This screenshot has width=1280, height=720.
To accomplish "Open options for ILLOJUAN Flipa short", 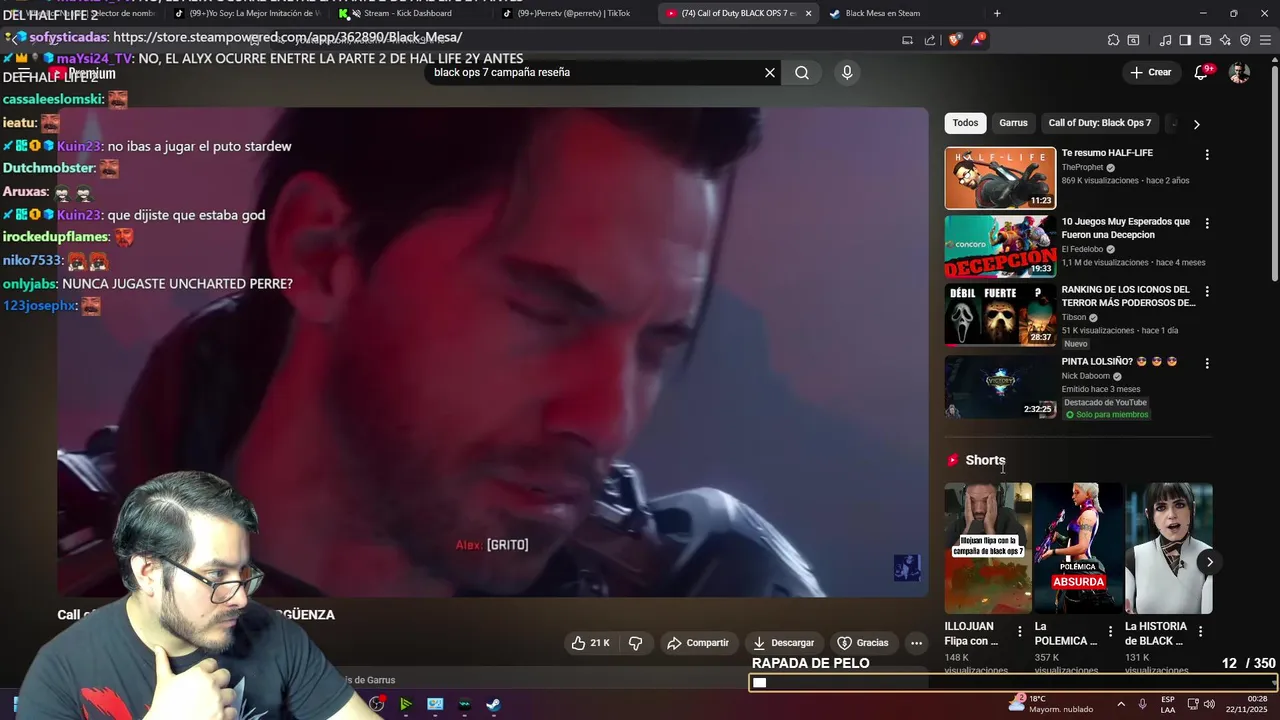I will pos(1020,631).
